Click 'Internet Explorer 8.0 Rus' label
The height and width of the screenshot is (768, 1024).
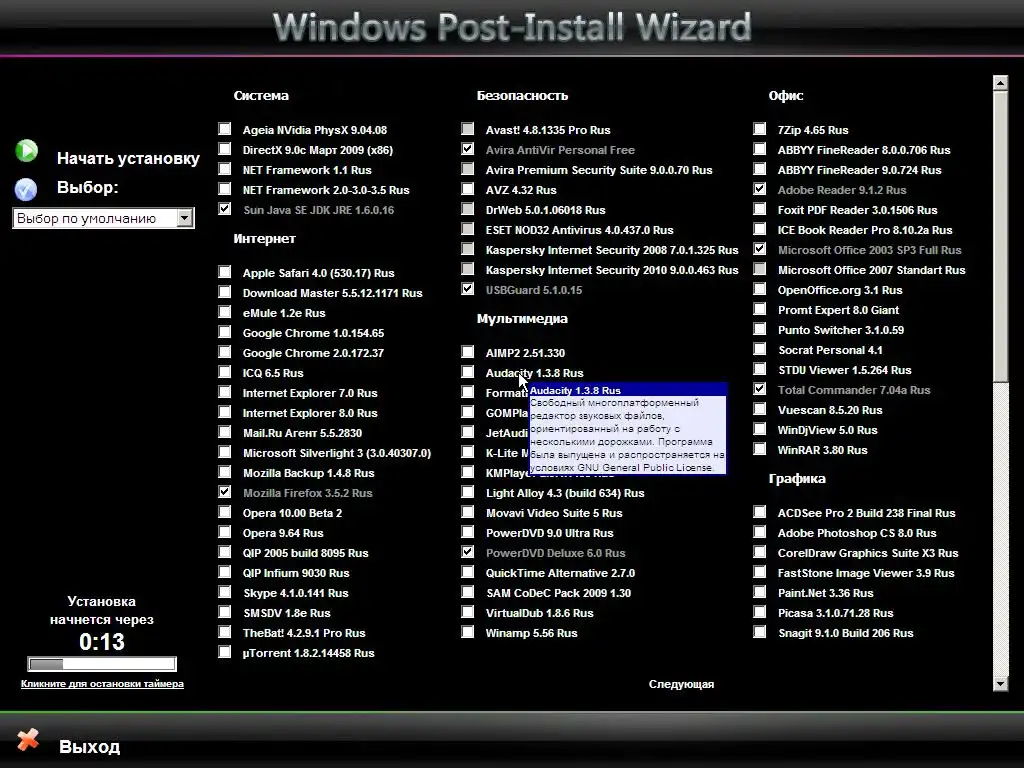click(310, 413)
